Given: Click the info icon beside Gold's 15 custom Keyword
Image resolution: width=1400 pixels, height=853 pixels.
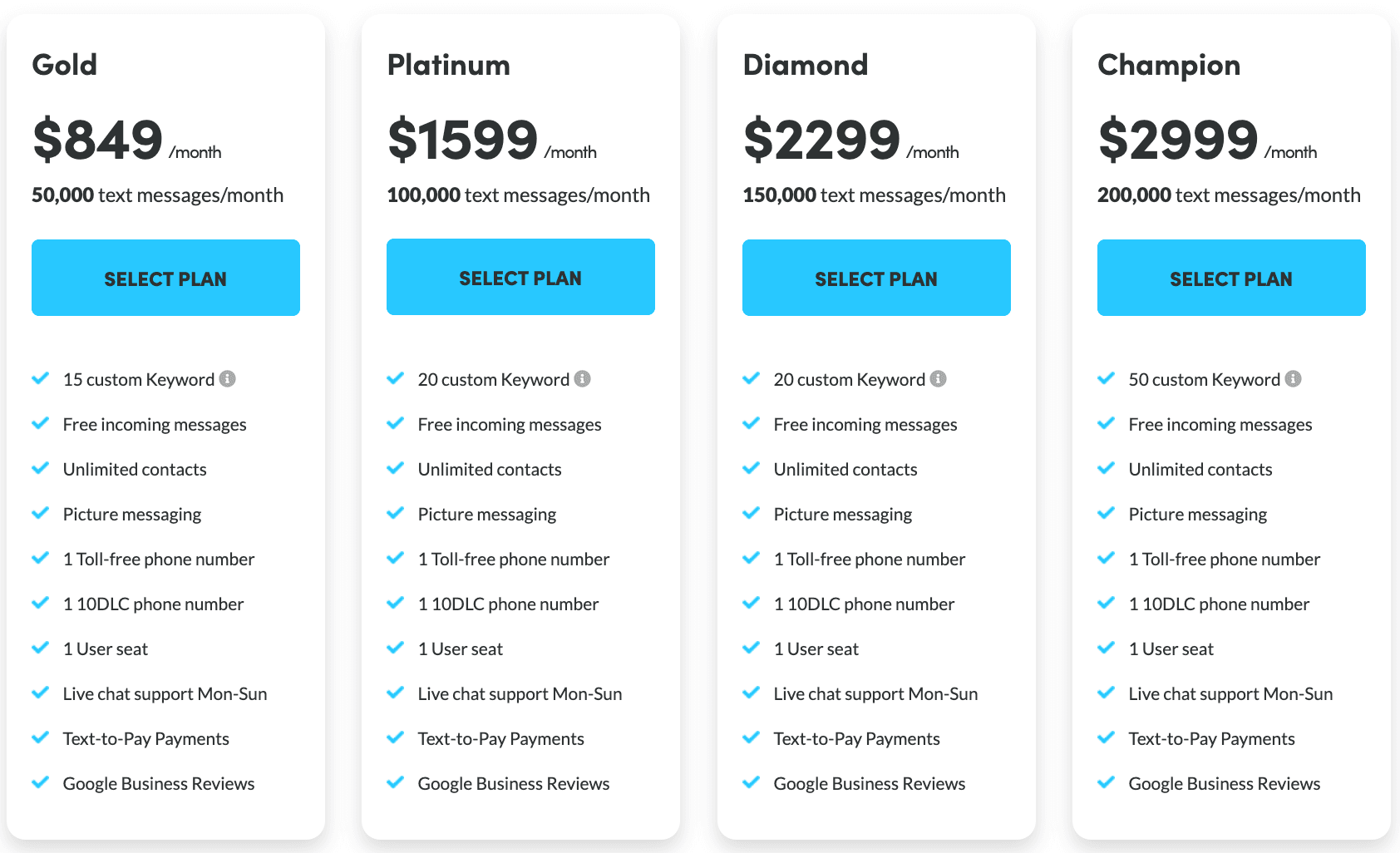Looking at the screenshot, I should click(227, 379).
